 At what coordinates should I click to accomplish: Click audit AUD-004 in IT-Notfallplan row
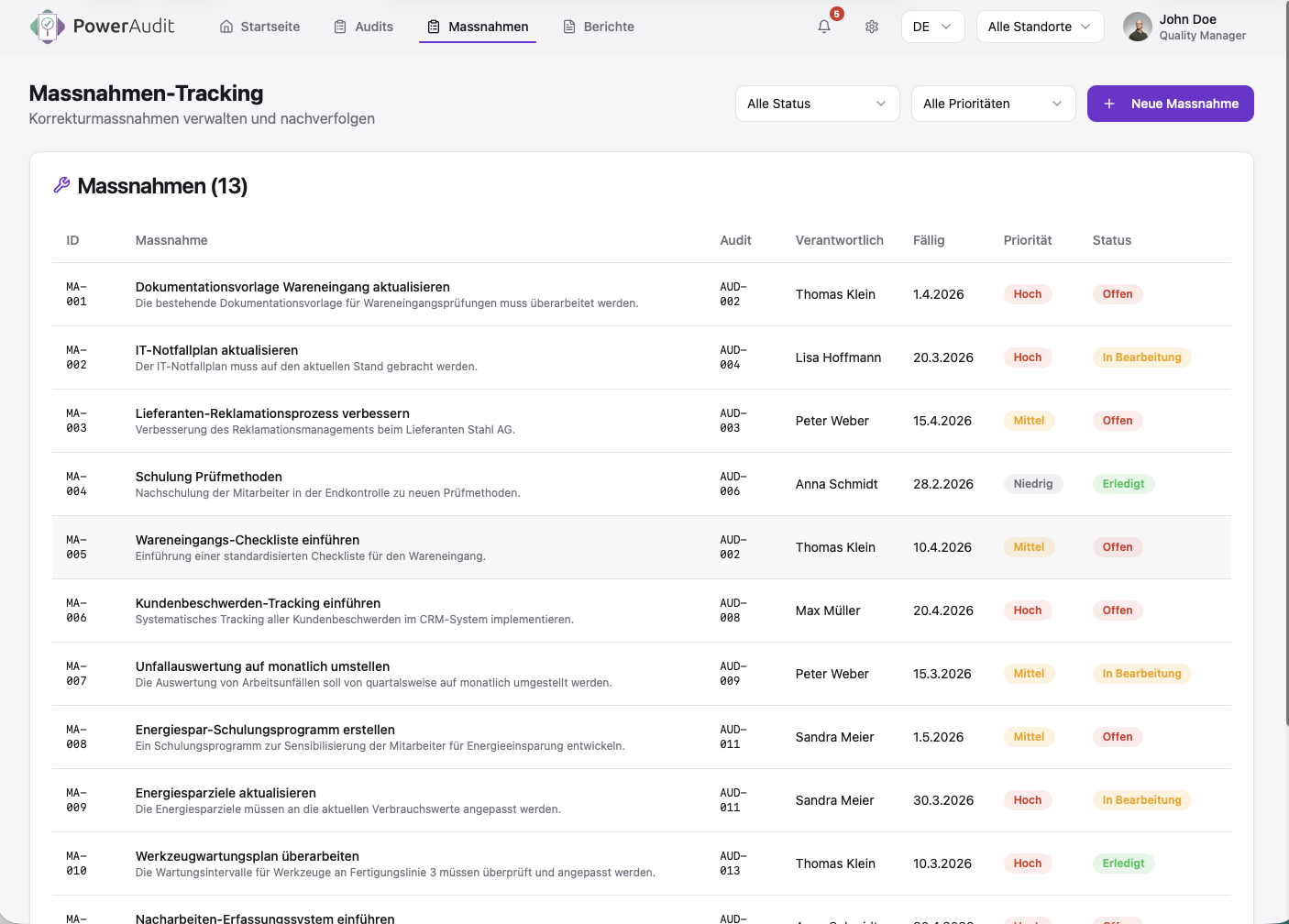(733, 357)
